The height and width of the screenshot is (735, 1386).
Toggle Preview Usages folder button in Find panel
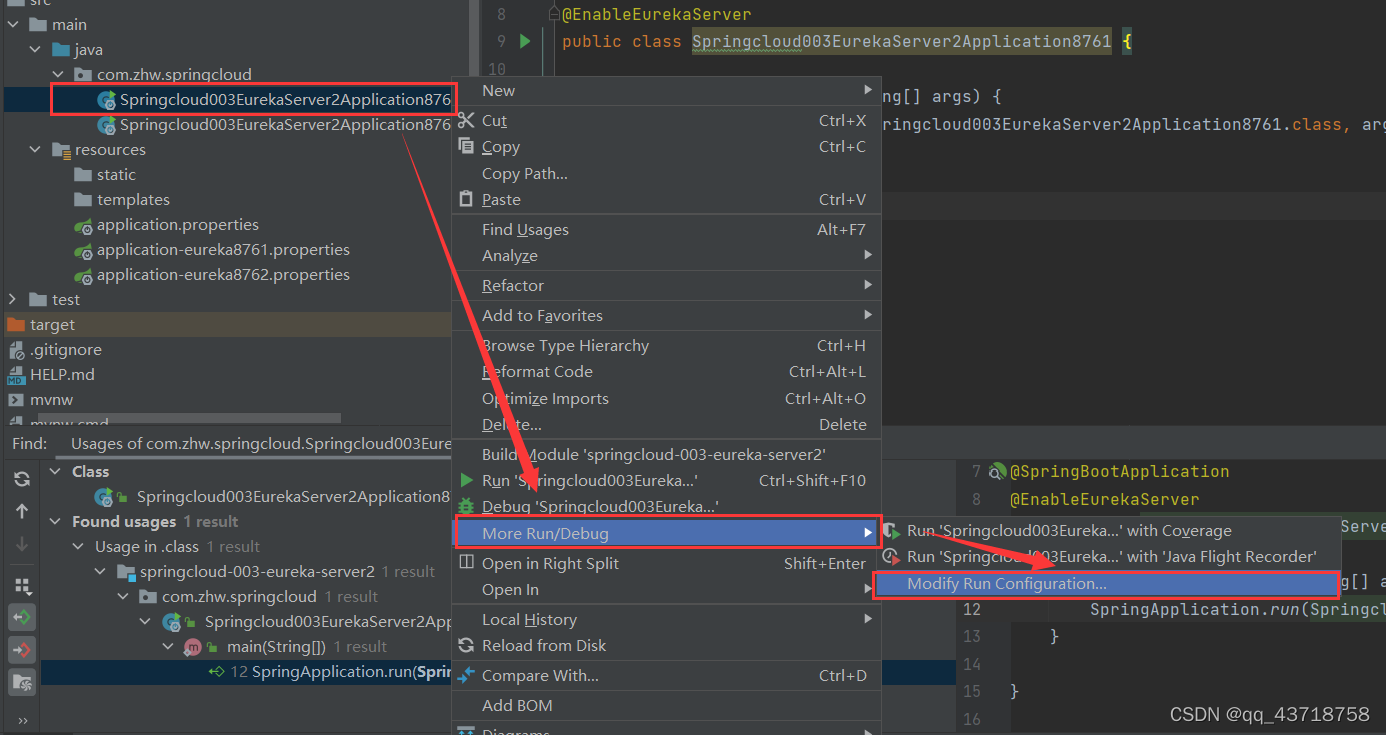point(22,682)
